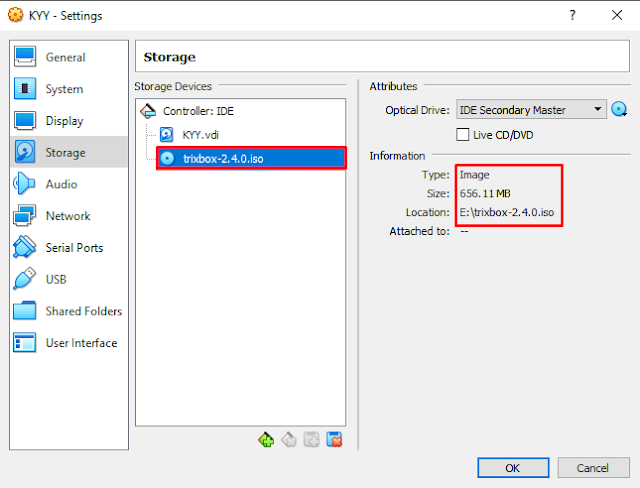This screenshot has width=640, height=488.
Task: Click the add storage attachment icon
Action: pyautogui.click(x=311, y=440)
